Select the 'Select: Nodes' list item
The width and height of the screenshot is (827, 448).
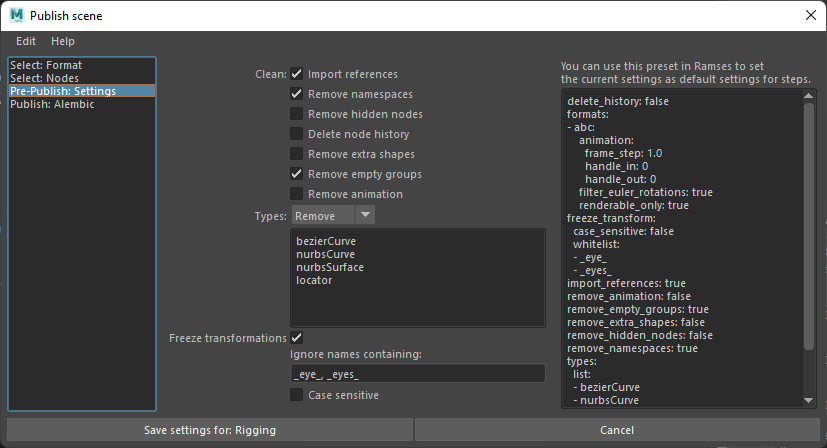44,78
